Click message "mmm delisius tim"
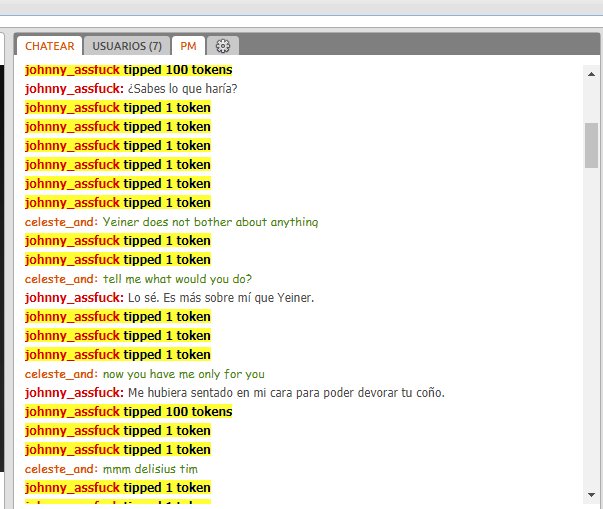 pos(150,469)
